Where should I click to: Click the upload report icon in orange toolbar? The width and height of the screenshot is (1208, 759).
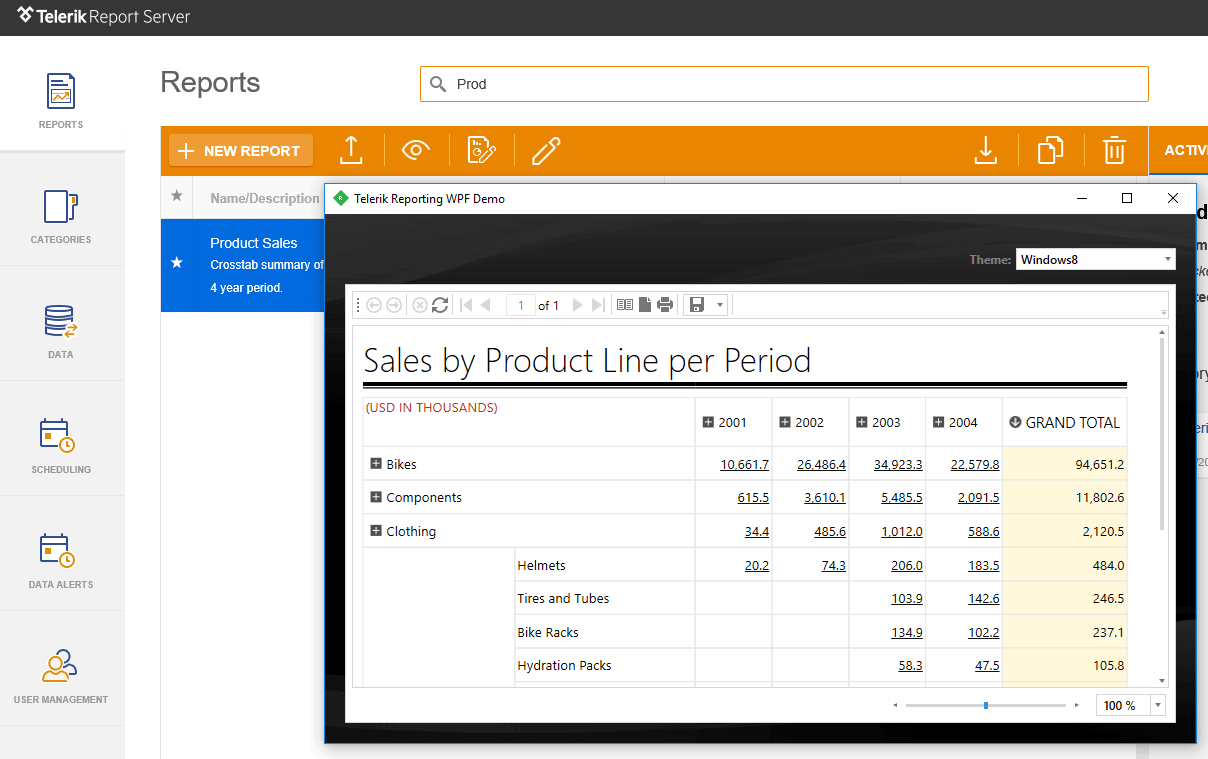click(350, 150)
